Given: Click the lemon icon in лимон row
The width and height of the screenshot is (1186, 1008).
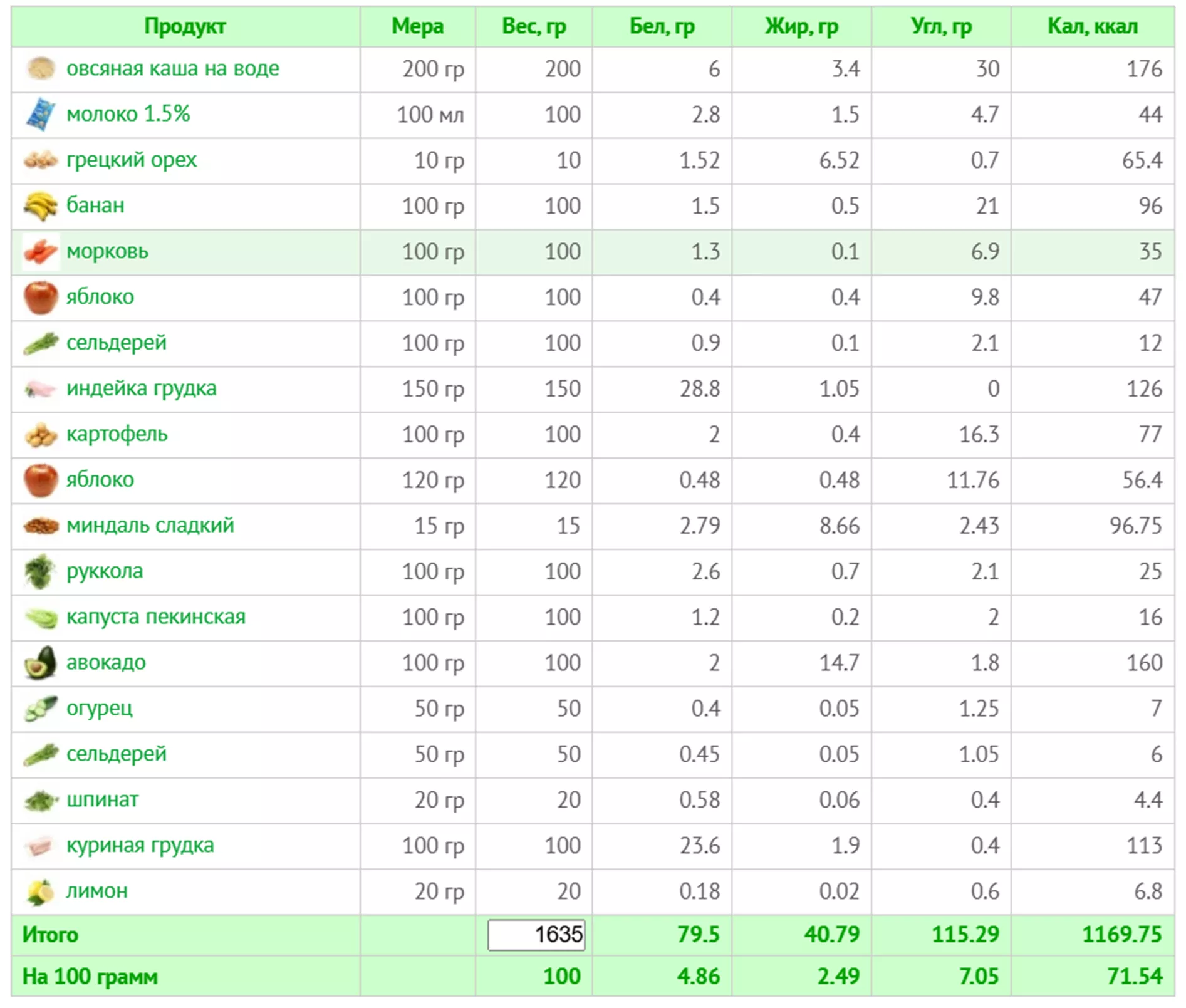Looking at the screenshot, I should 41,891.
